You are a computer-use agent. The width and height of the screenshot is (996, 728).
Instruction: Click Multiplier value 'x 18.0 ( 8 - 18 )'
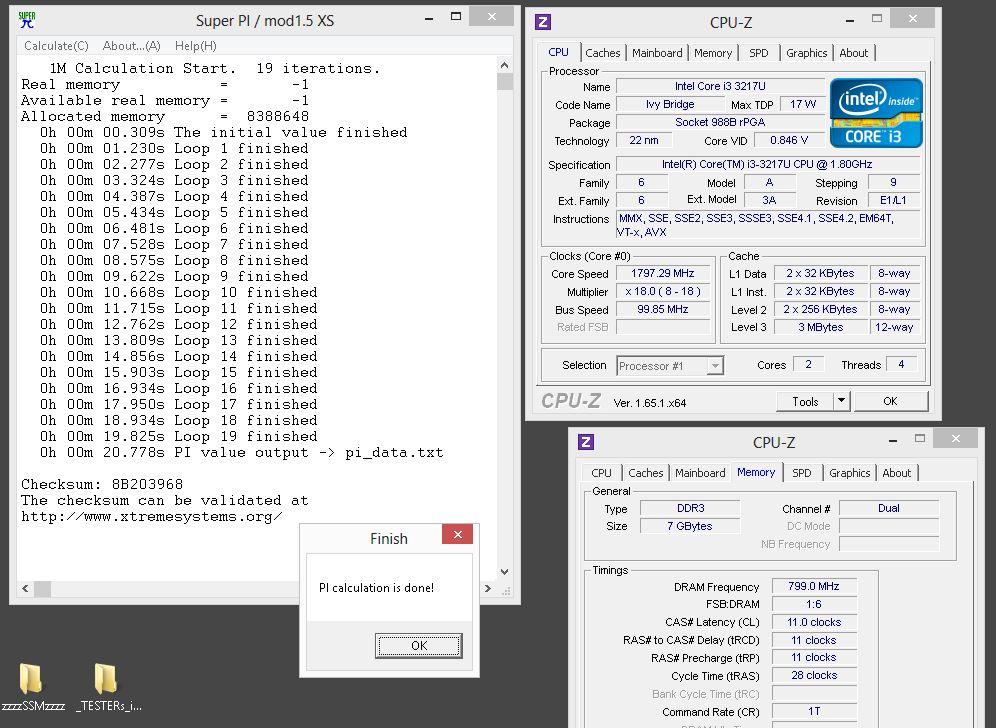[x=663, y=291]
